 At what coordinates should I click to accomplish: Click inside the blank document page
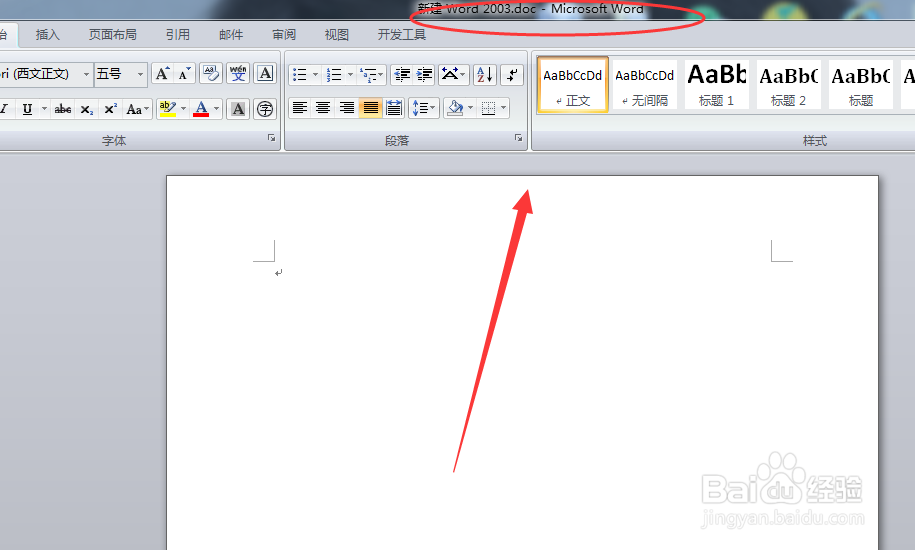click(522, 362)
